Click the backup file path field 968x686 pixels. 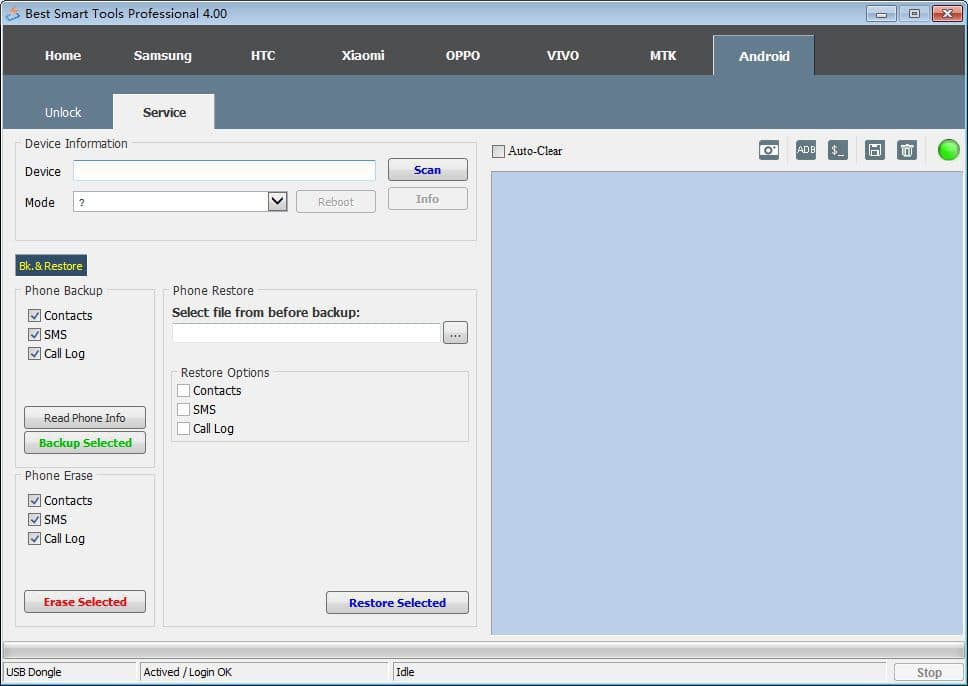point(306,333)
